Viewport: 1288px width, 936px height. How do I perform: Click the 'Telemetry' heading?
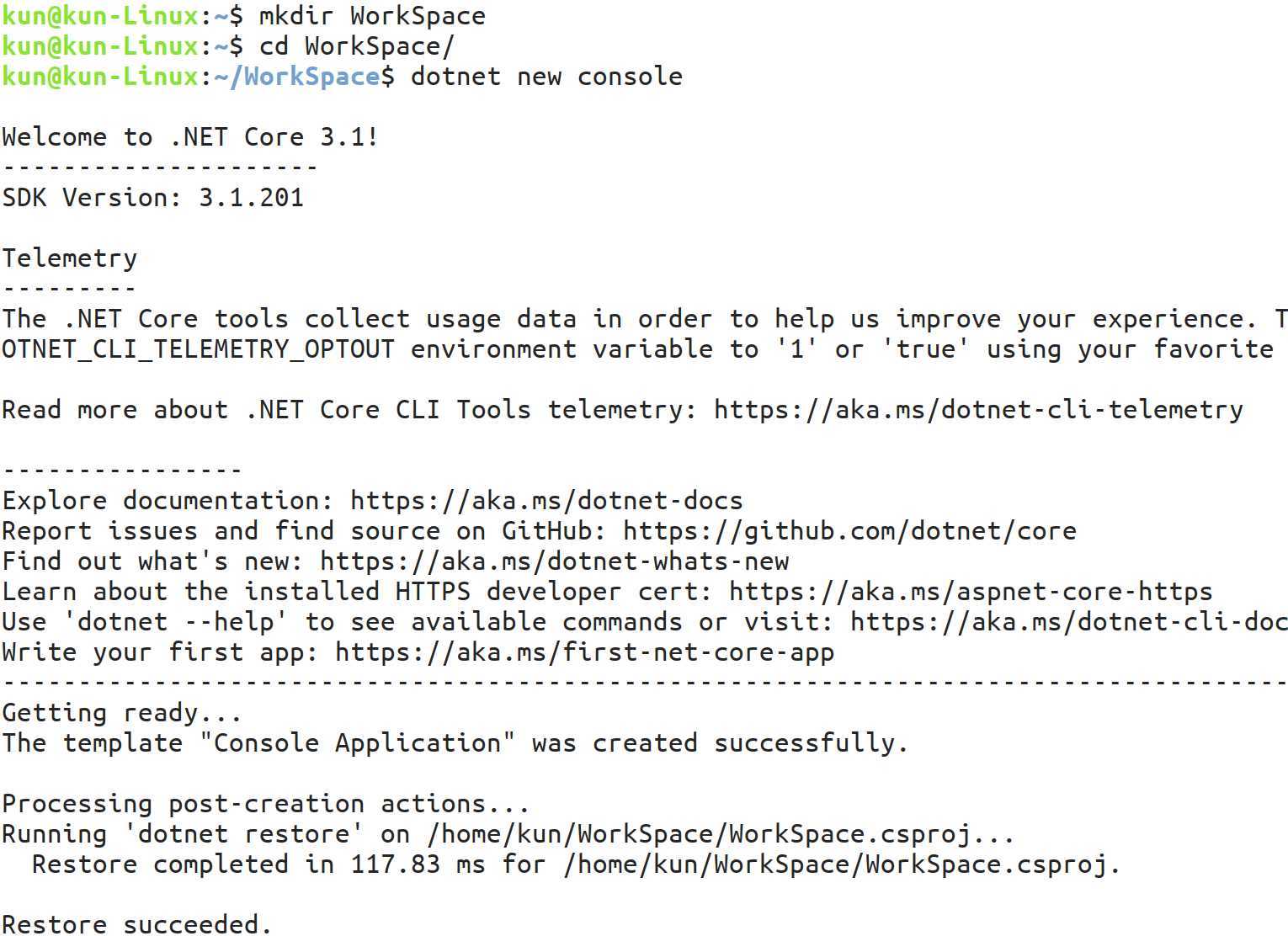[x=69, y=258]
